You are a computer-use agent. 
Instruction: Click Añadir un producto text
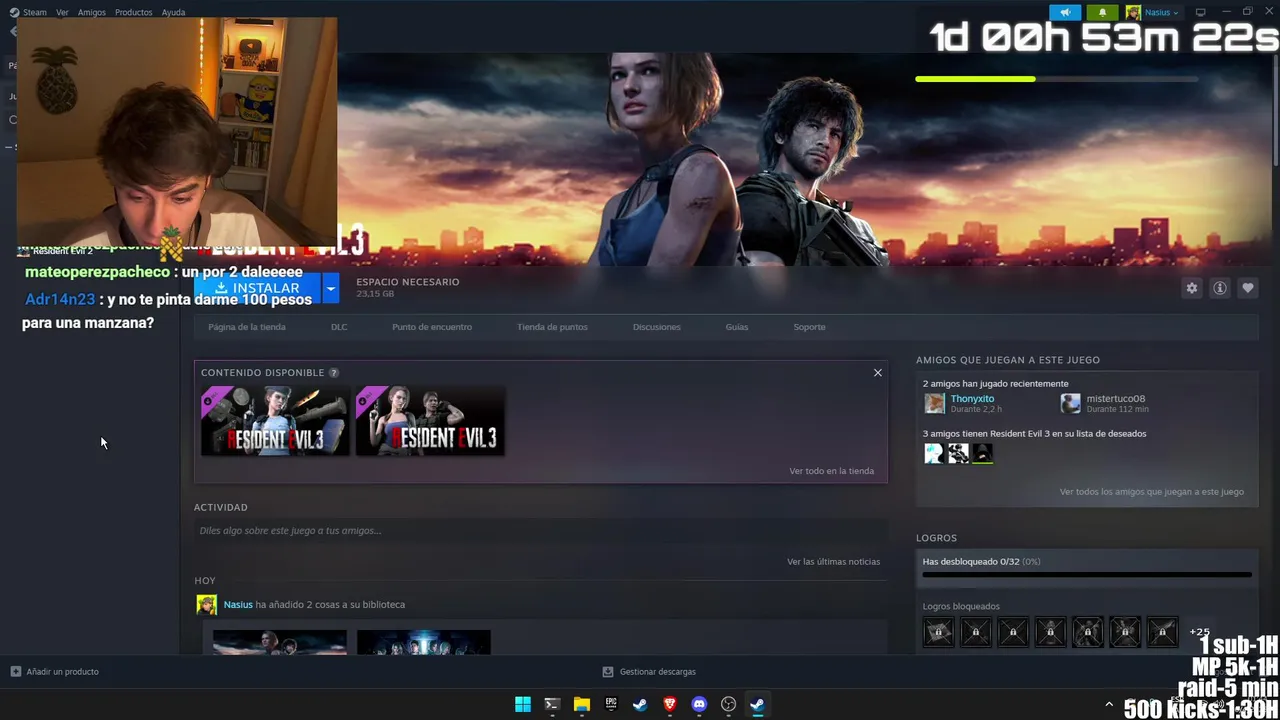tap(62, 672)
